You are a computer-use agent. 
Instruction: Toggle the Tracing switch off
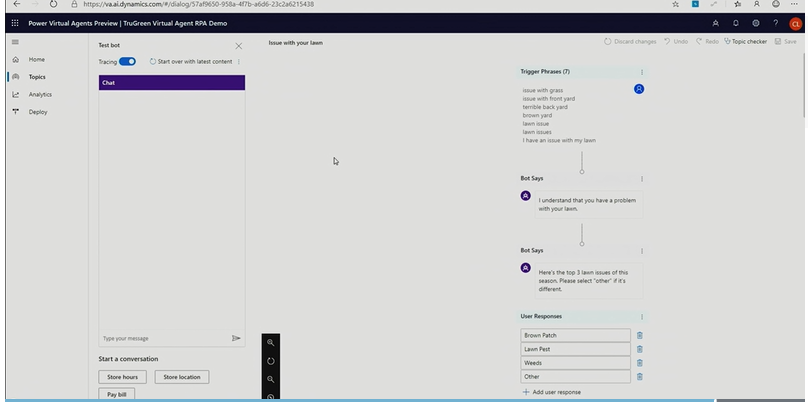click(127, 62)
